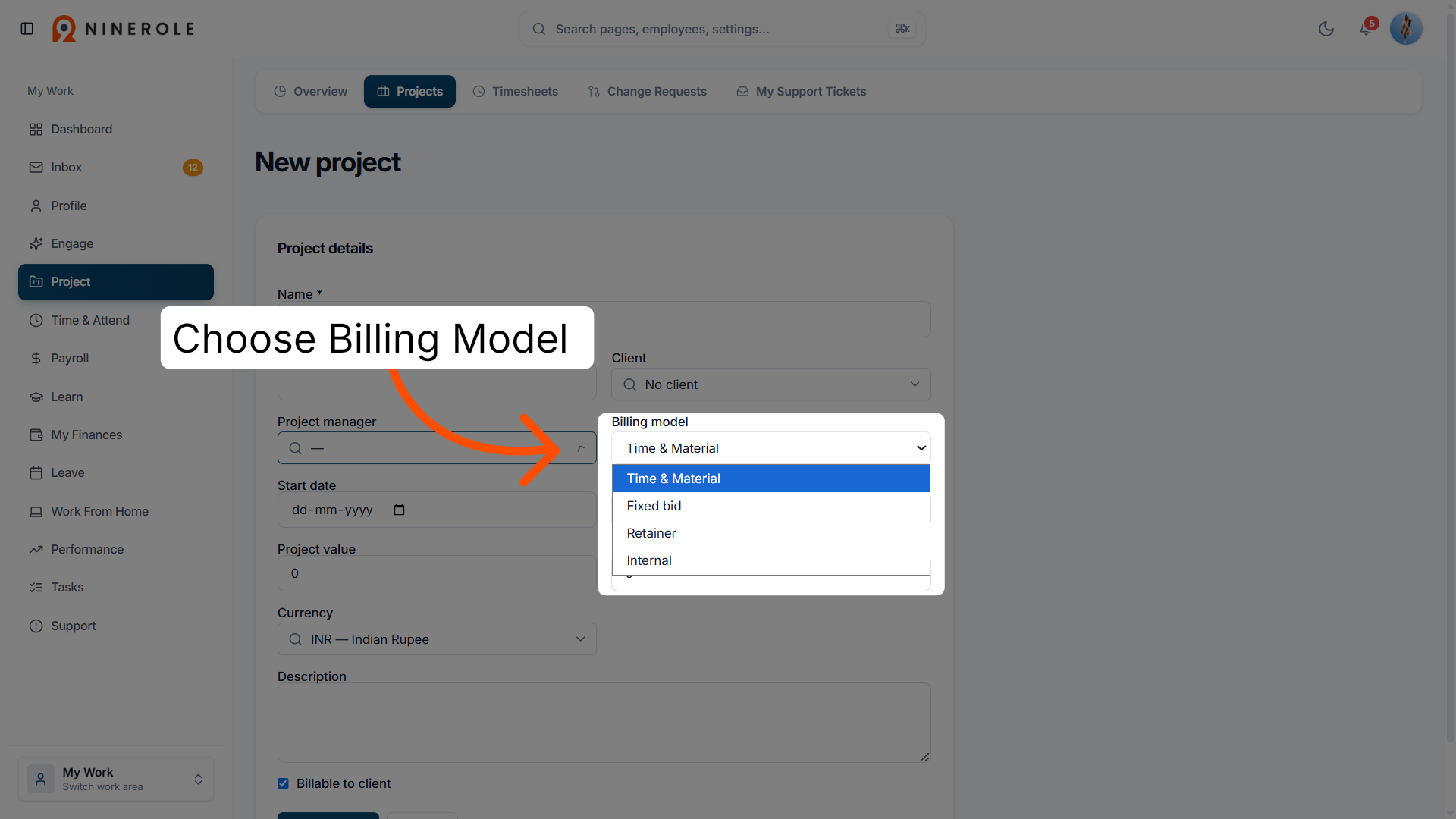
Task: Open Tasks section
Action: [x=116, y=587]
